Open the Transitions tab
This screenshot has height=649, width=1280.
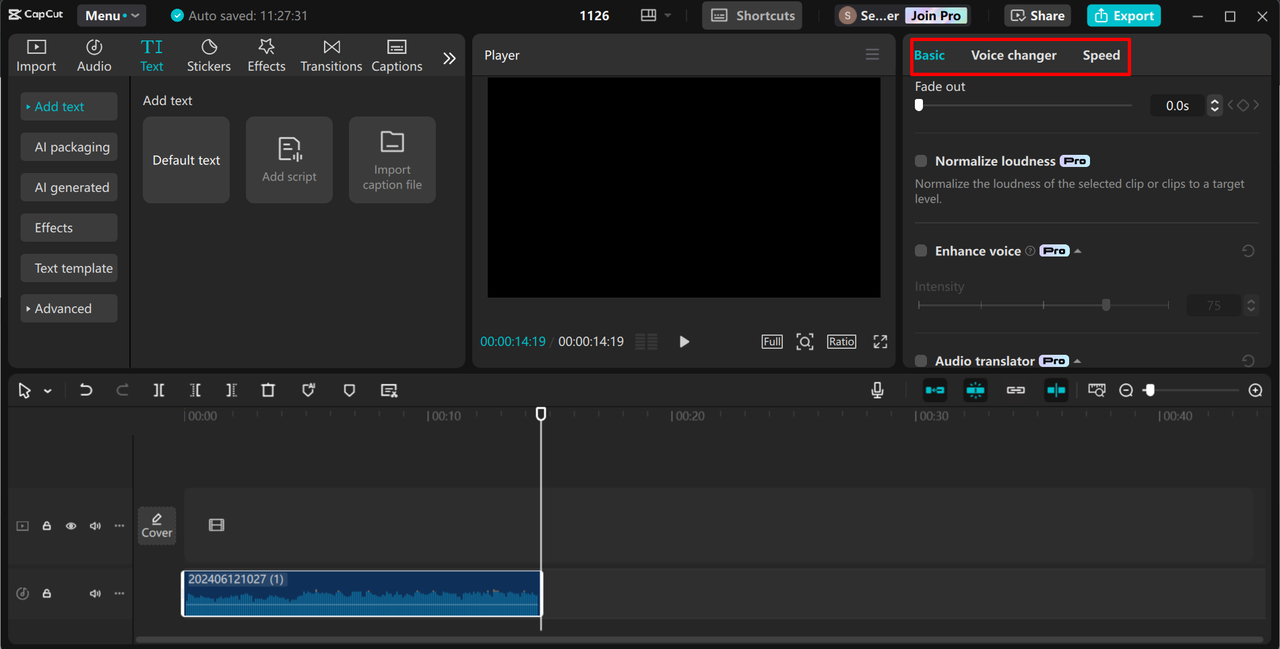click(331, 56)
